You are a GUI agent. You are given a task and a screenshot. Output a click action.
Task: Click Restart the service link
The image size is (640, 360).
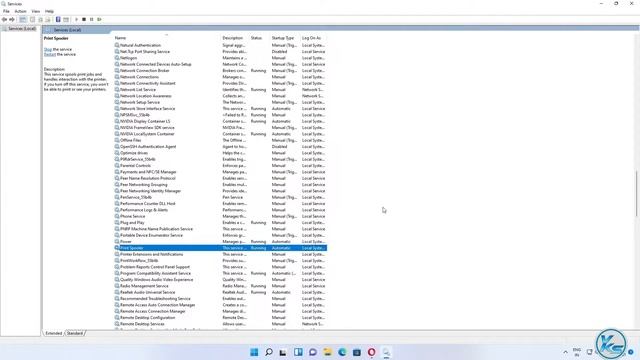pos(50,54)
